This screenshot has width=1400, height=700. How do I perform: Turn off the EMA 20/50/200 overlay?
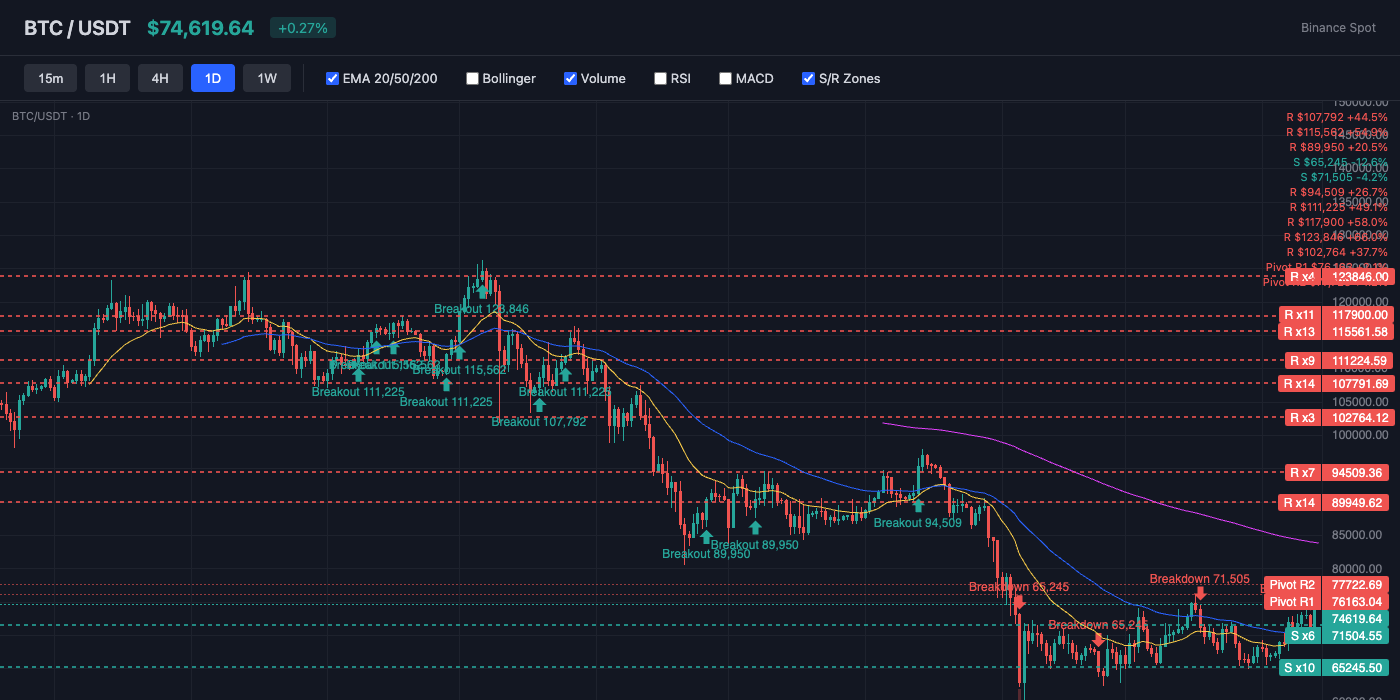[332, 78]
